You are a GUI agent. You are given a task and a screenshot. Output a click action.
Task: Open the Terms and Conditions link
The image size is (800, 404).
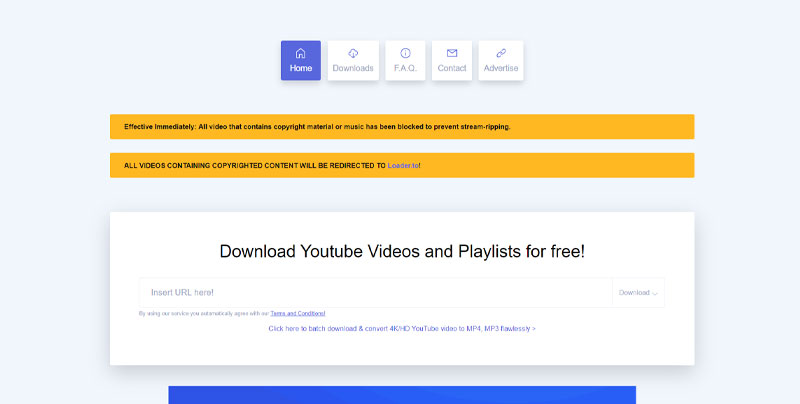[297, 313]
